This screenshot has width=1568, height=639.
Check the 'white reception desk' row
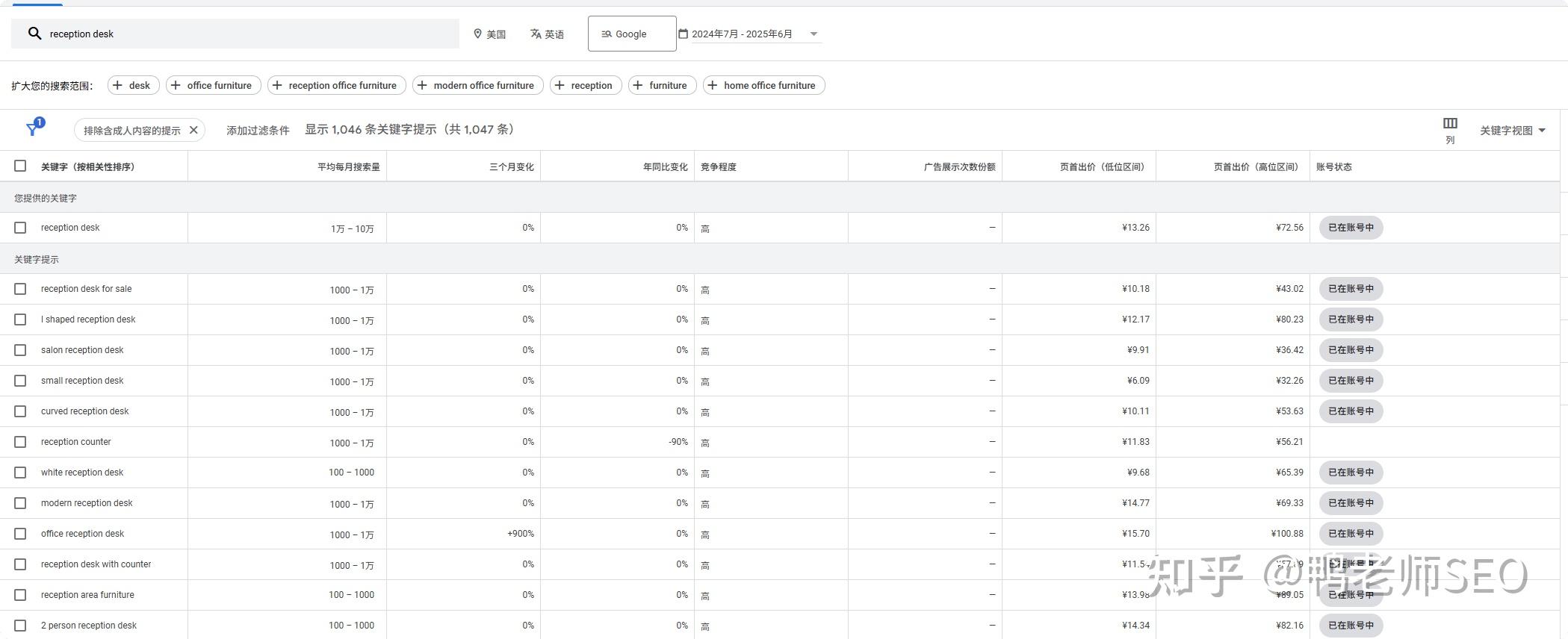pyautogui.click(x=20, y=473)
